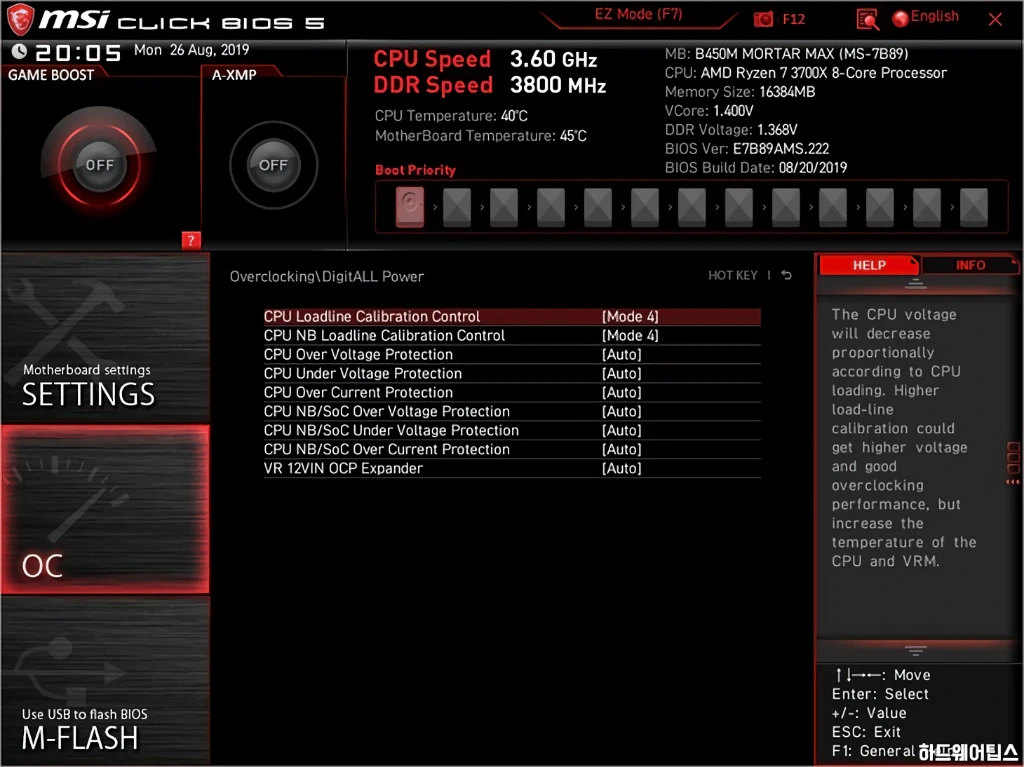The image size is (1024, 767).
Task: Click the Overclocking\DigitALL Power breadcrumb
Action: pyautogui.click(x=327, y=276)
